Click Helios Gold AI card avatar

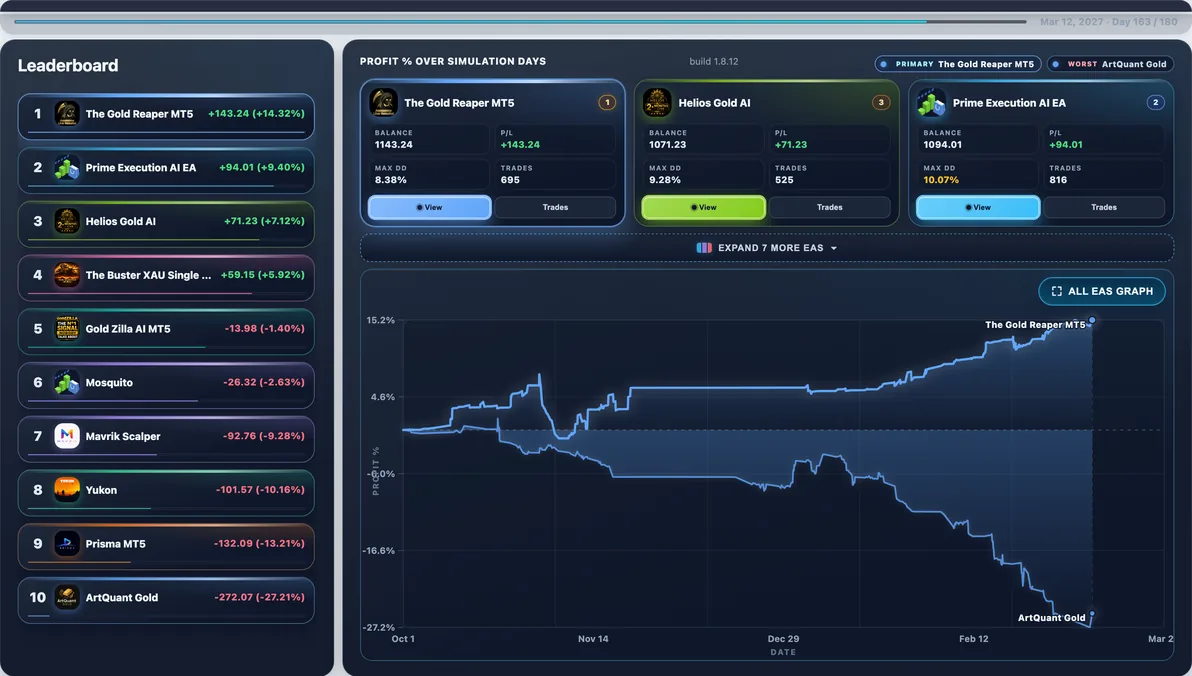pos(657,102)
